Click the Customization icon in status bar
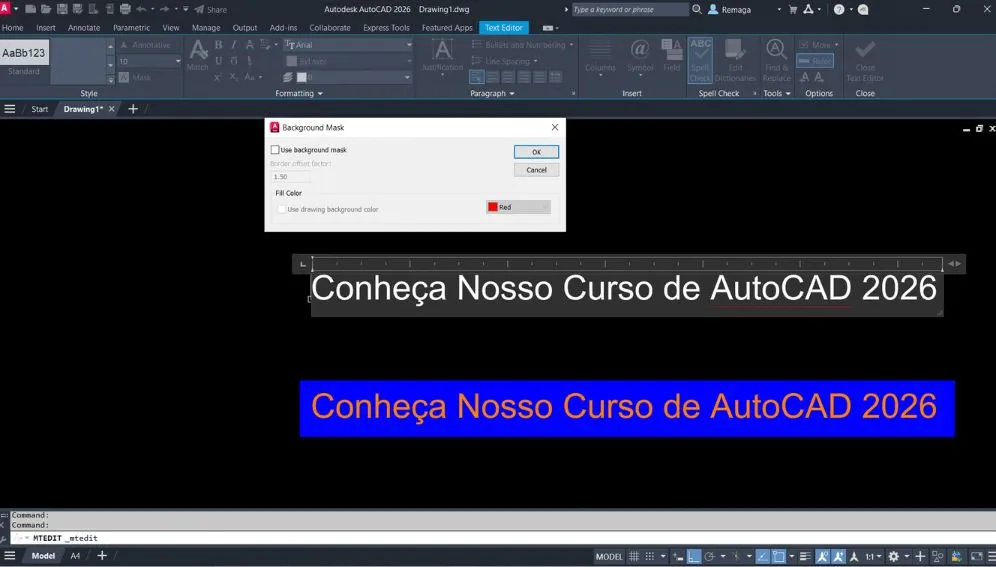The height and width of the screenshot is (567, 996). (991, 557)
